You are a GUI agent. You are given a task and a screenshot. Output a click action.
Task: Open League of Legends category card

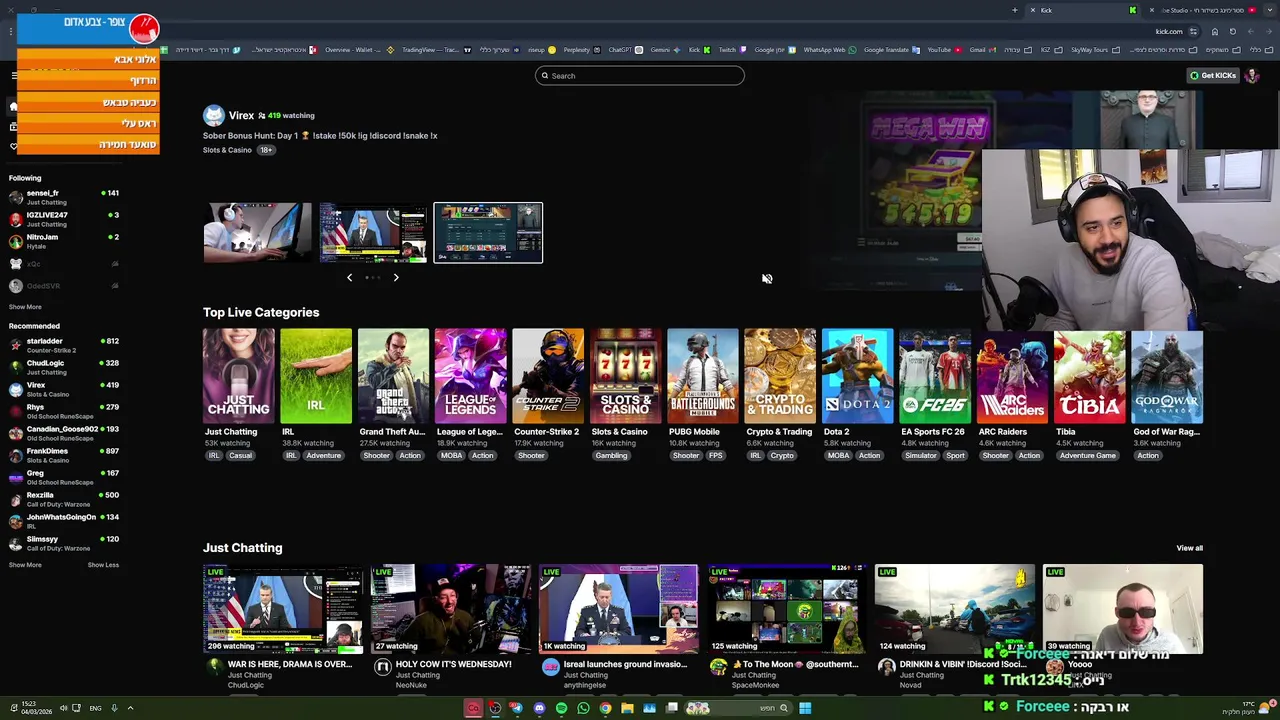coord(470,376)
